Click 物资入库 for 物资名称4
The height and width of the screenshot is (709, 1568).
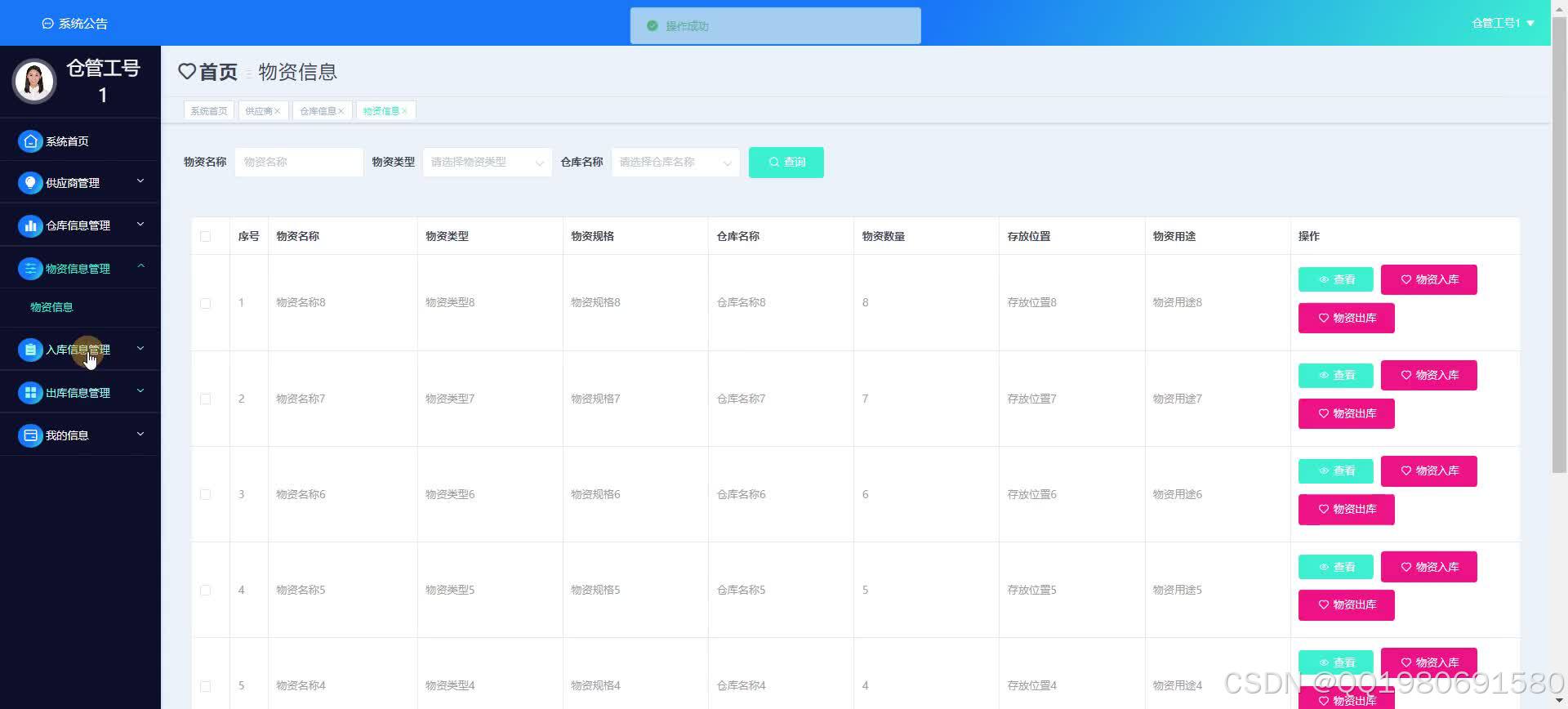1429,662
